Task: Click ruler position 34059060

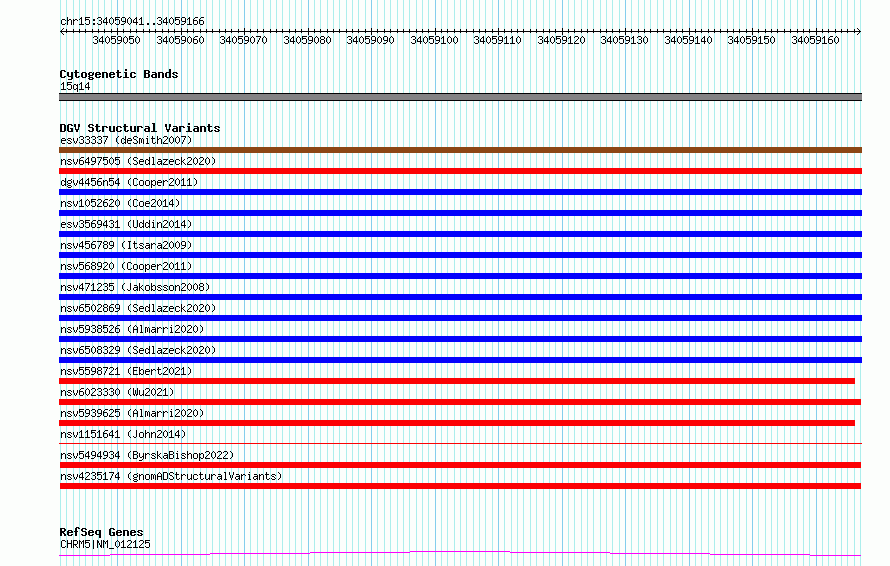Action: pos(180,40)
